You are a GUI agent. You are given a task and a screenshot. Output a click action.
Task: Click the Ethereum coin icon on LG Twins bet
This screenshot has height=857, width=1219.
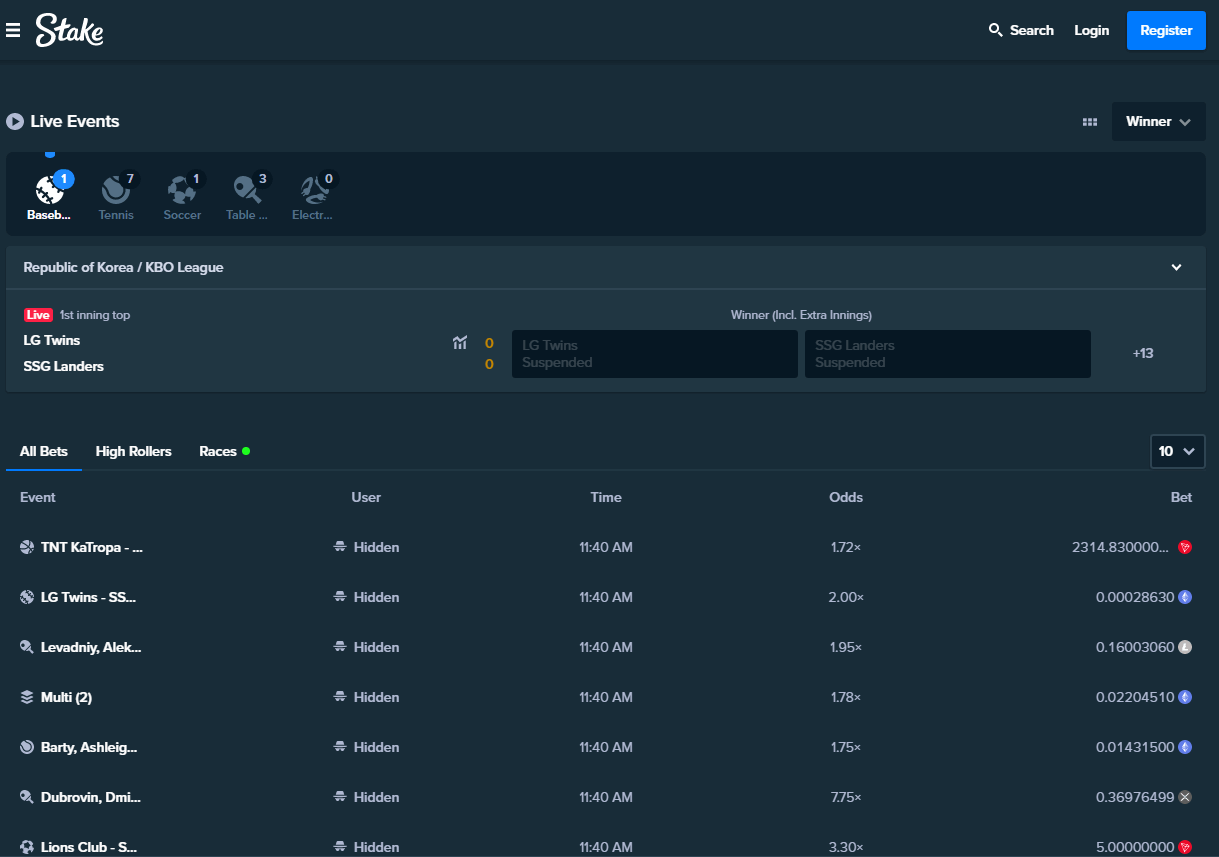(x=1185, y=597)
